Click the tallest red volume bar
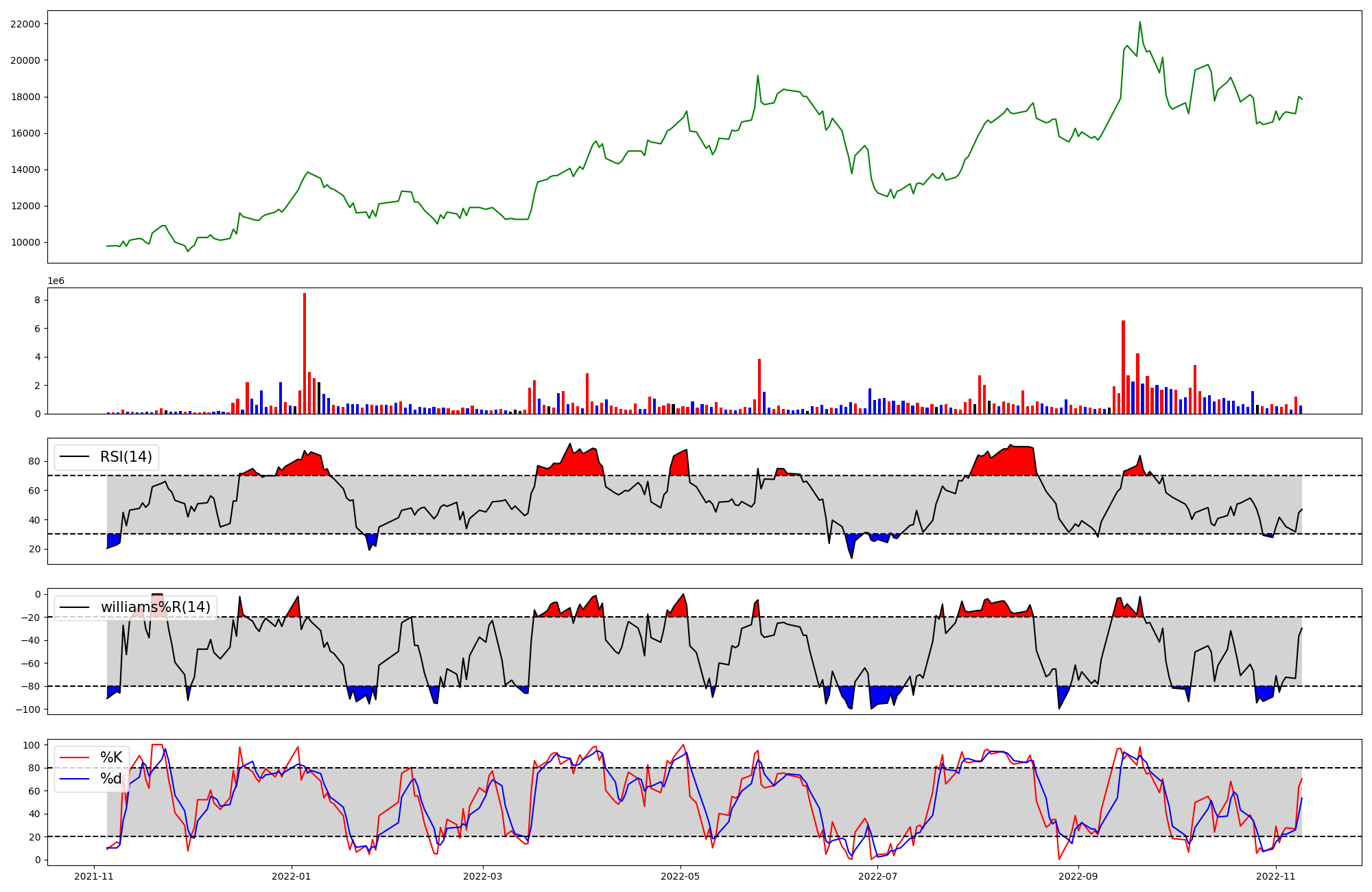Screen dimensions: 1372x892 click(305, 353)
